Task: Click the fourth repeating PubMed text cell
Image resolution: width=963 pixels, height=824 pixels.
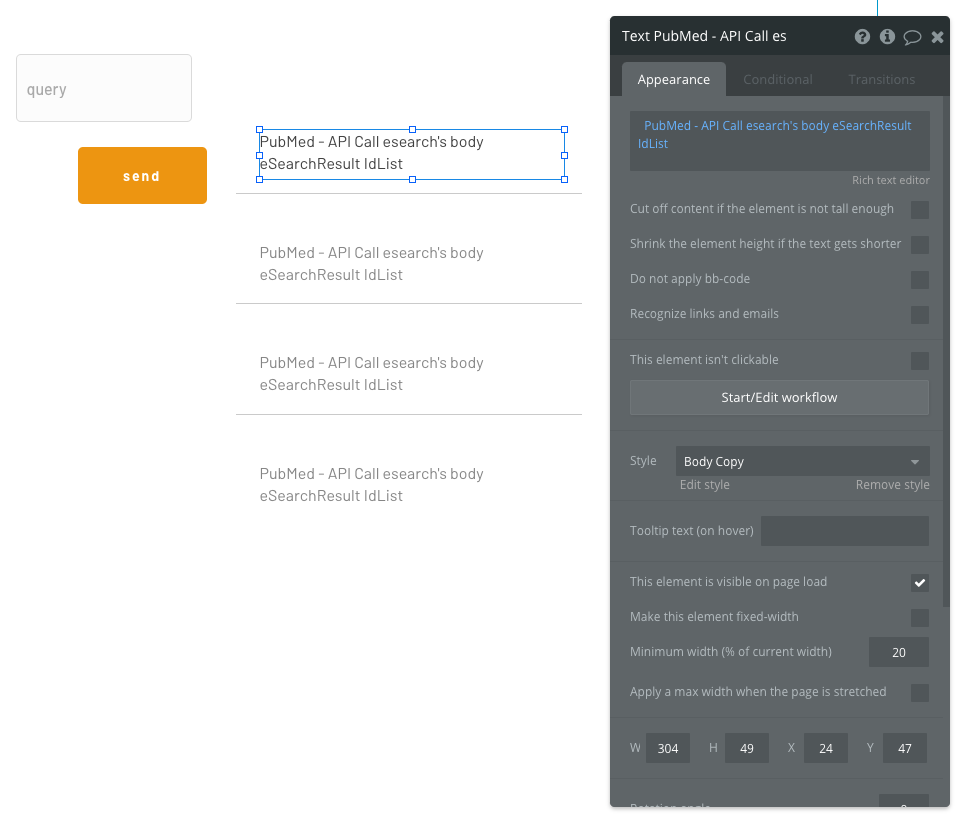Action: [372, 485]
